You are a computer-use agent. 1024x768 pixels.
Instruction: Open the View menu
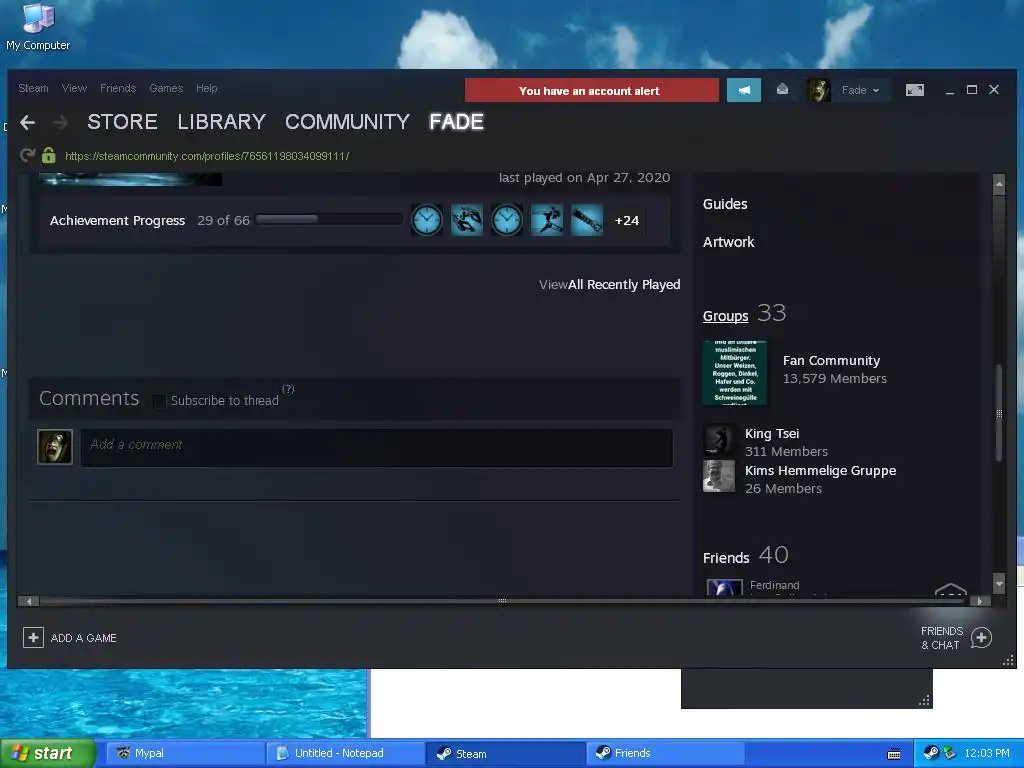pyautogui.click(x=74, y=88)
